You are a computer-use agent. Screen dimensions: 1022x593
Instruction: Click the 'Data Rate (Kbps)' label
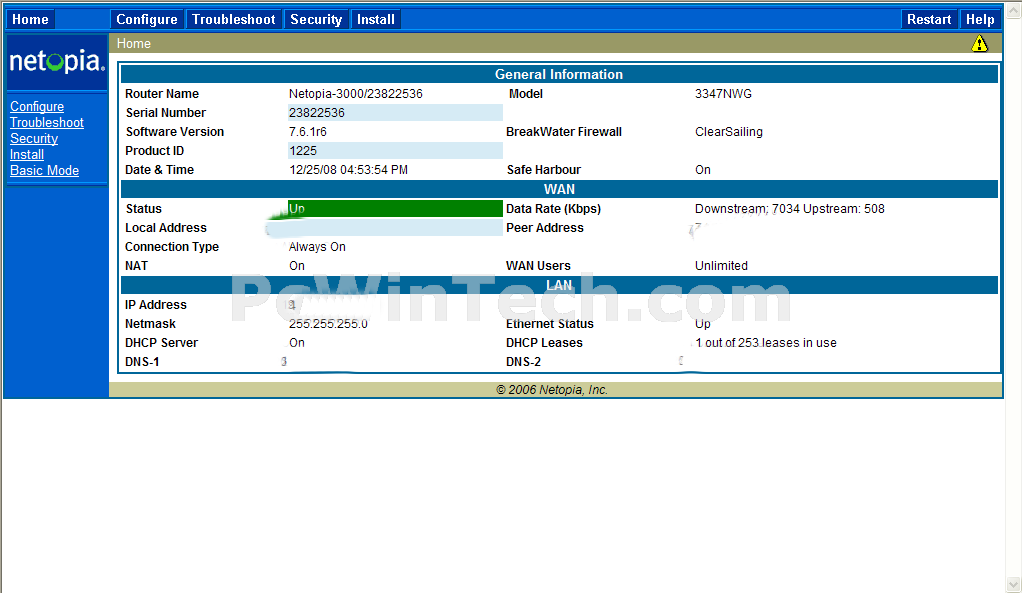pos(553,209)
